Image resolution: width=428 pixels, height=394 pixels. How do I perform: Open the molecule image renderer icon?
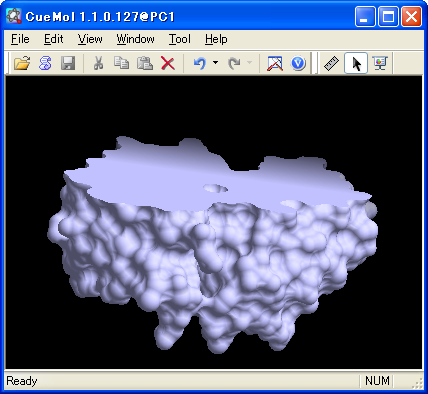(x=275, y=63)
